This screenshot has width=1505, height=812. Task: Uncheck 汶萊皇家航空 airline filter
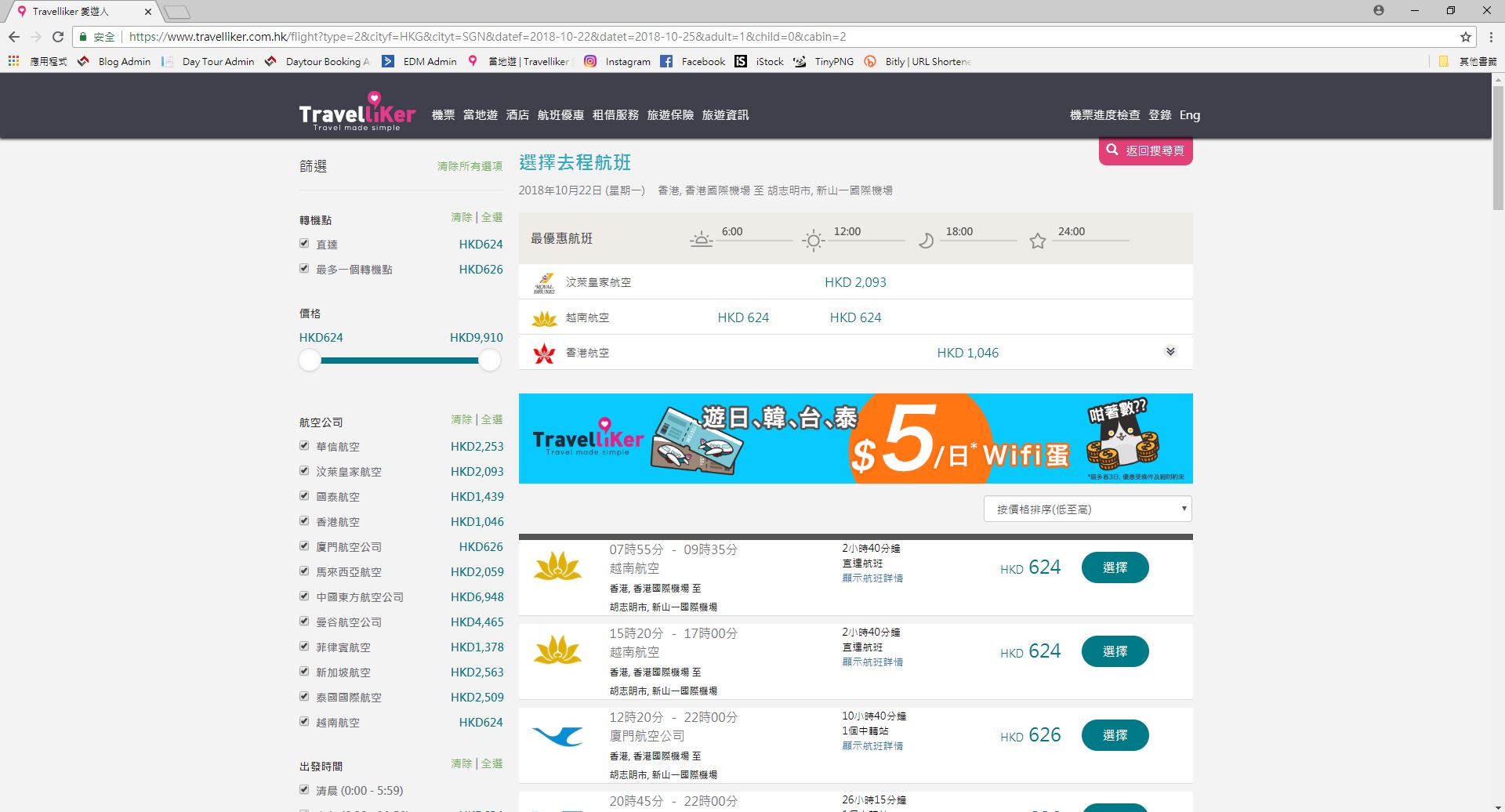pos(304,471)
